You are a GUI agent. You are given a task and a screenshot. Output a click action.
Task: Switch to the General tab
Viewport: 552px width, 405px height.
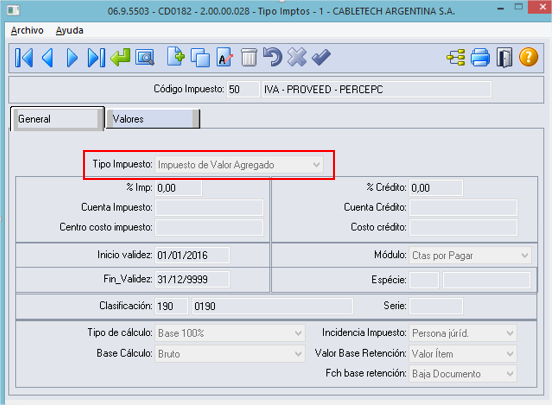click(x=57, y=119)
